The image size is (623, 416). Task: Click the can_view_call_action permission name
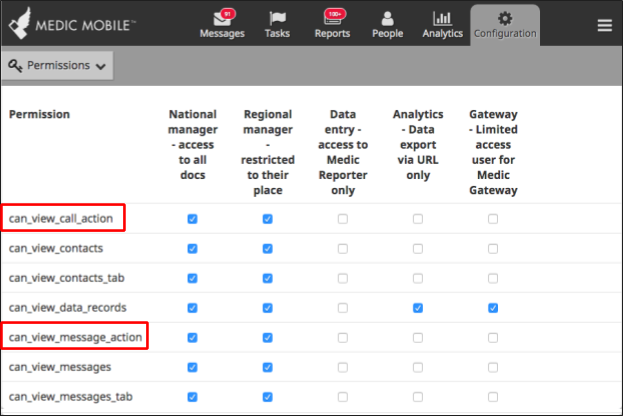pos(61,219)
